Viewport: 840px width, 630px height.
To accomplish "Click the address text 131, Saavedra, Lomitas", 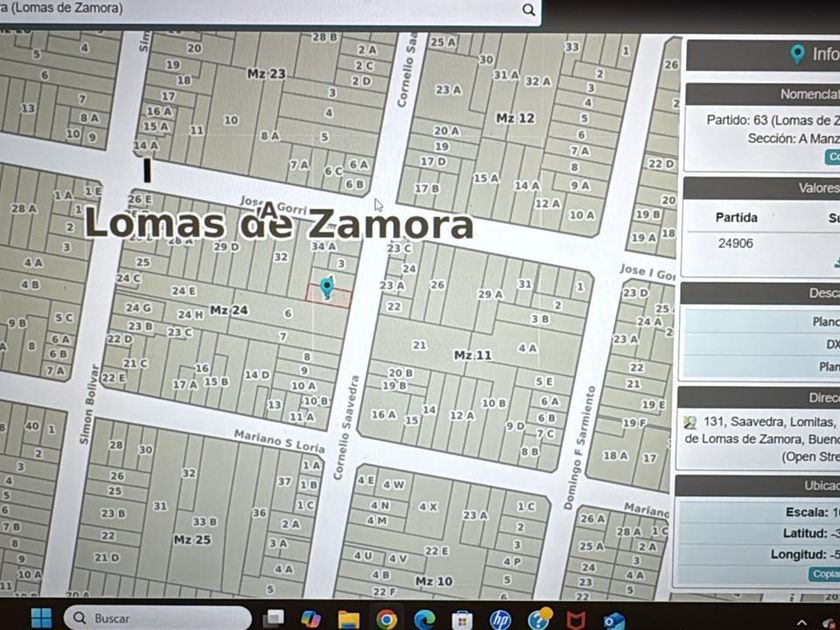I will [x=769, y=422].
